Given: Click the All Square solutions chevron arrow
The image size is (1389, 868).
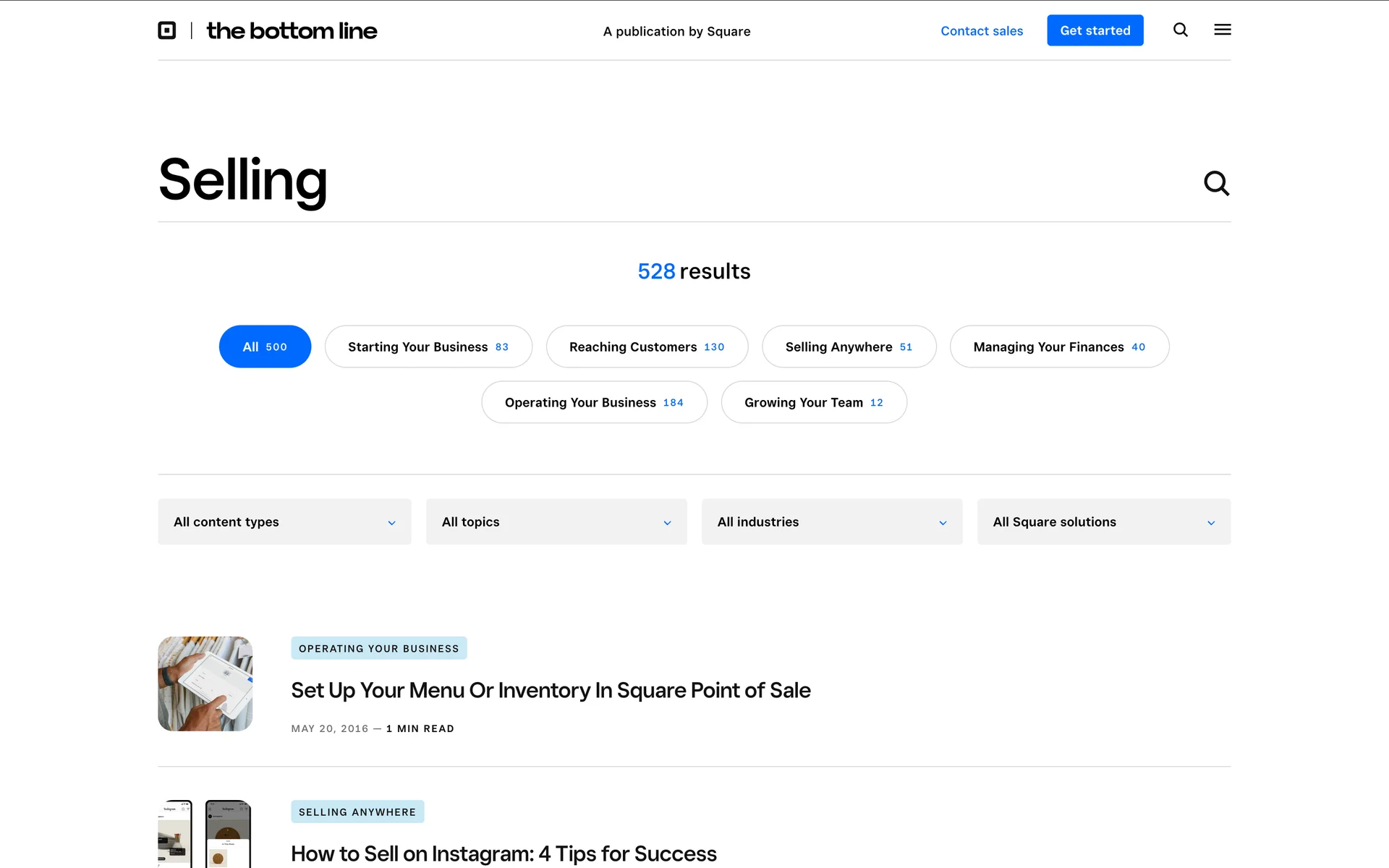Looking at the screenshot, I should pos(1210,523).
